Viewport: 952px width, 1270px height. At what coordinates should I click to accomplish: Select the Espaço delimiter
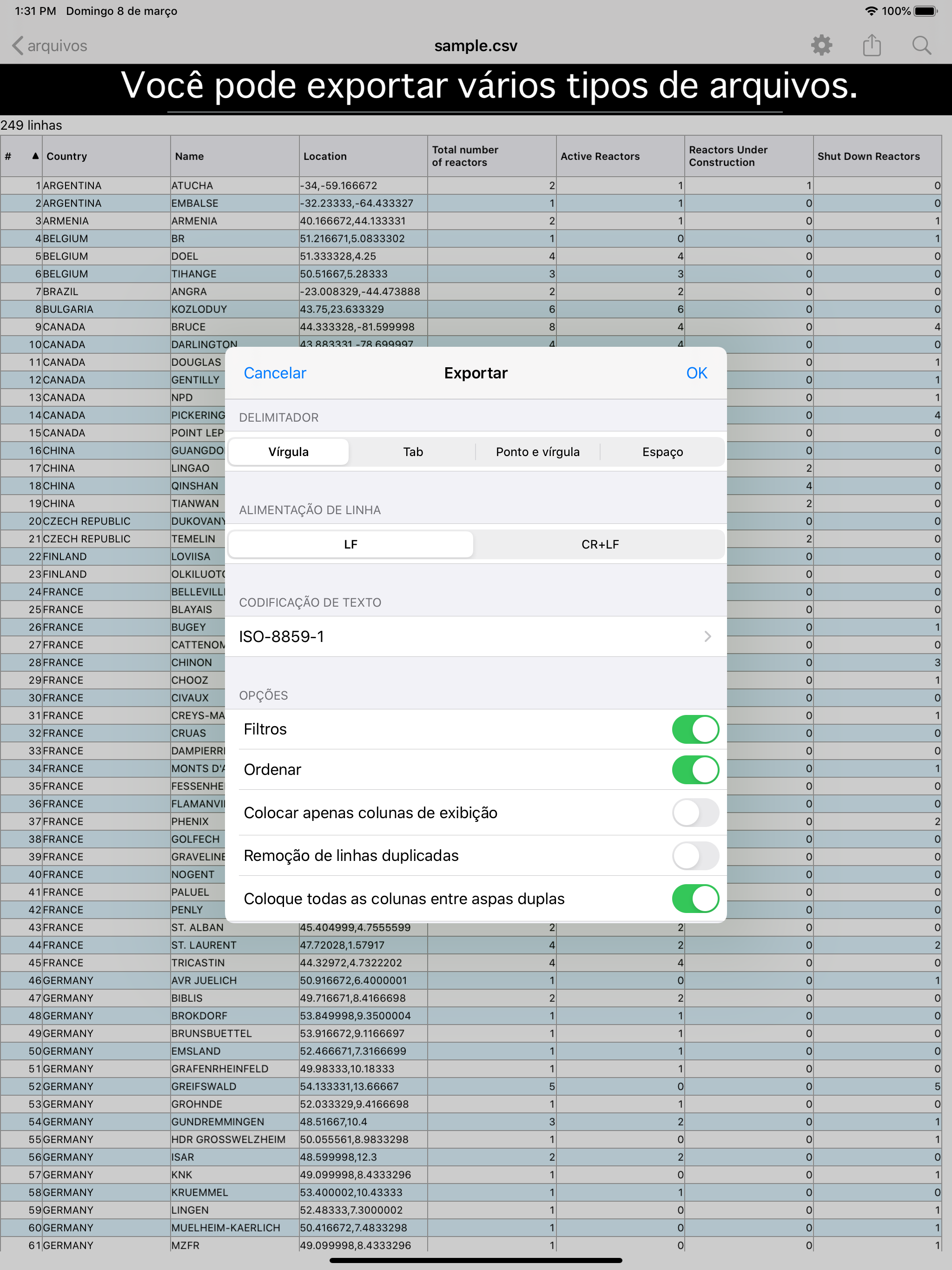tap(662, 452)
